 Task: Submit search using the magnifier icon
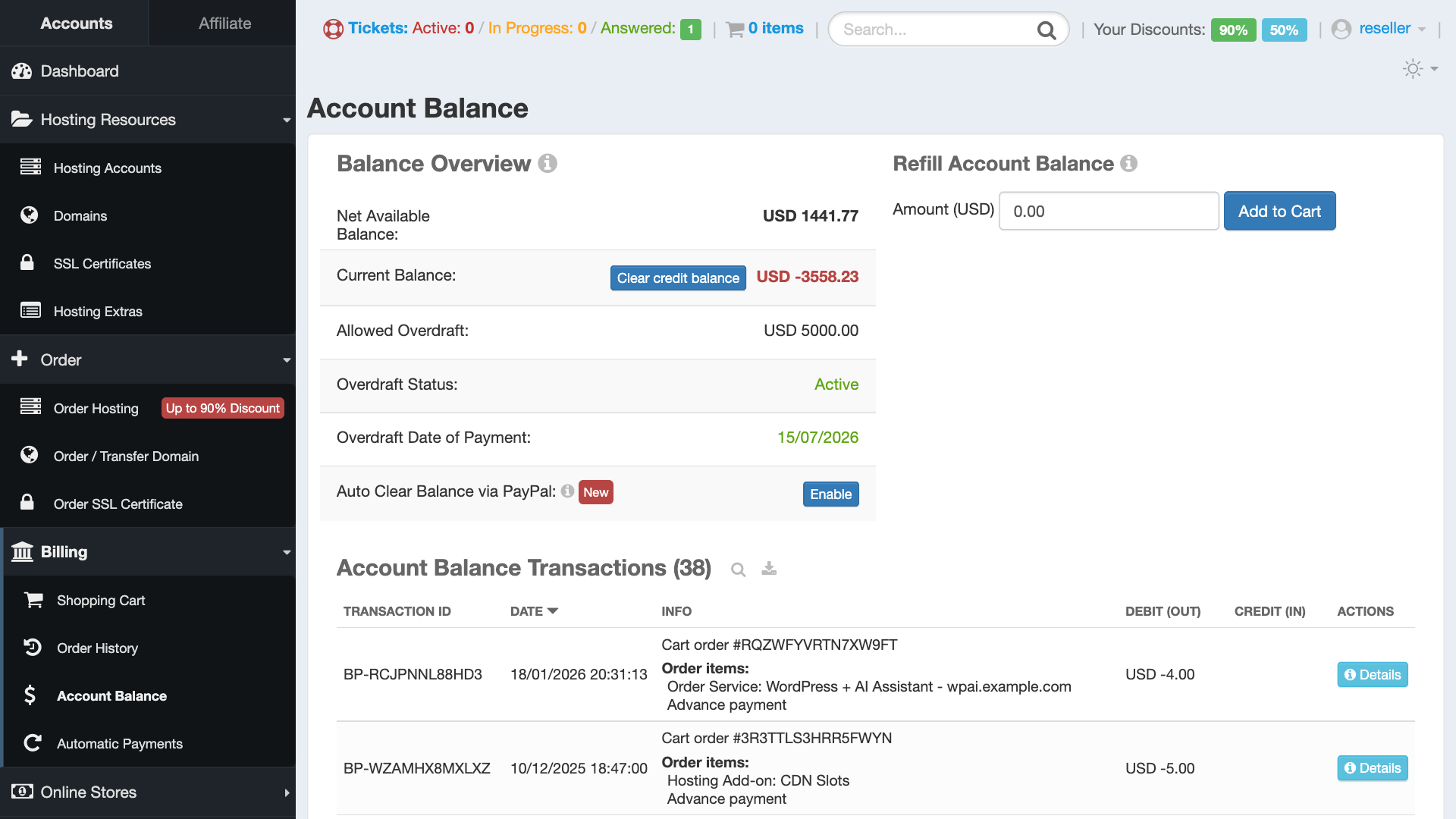click(1046, 30)
